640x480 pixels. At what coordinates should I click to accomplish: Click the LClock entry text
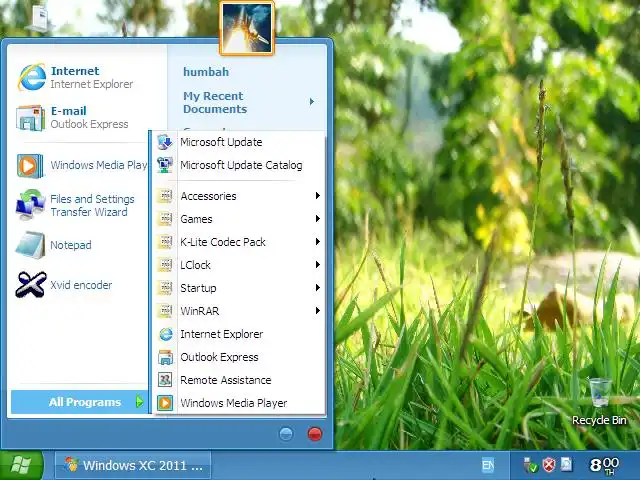click(x=196, y=265)
